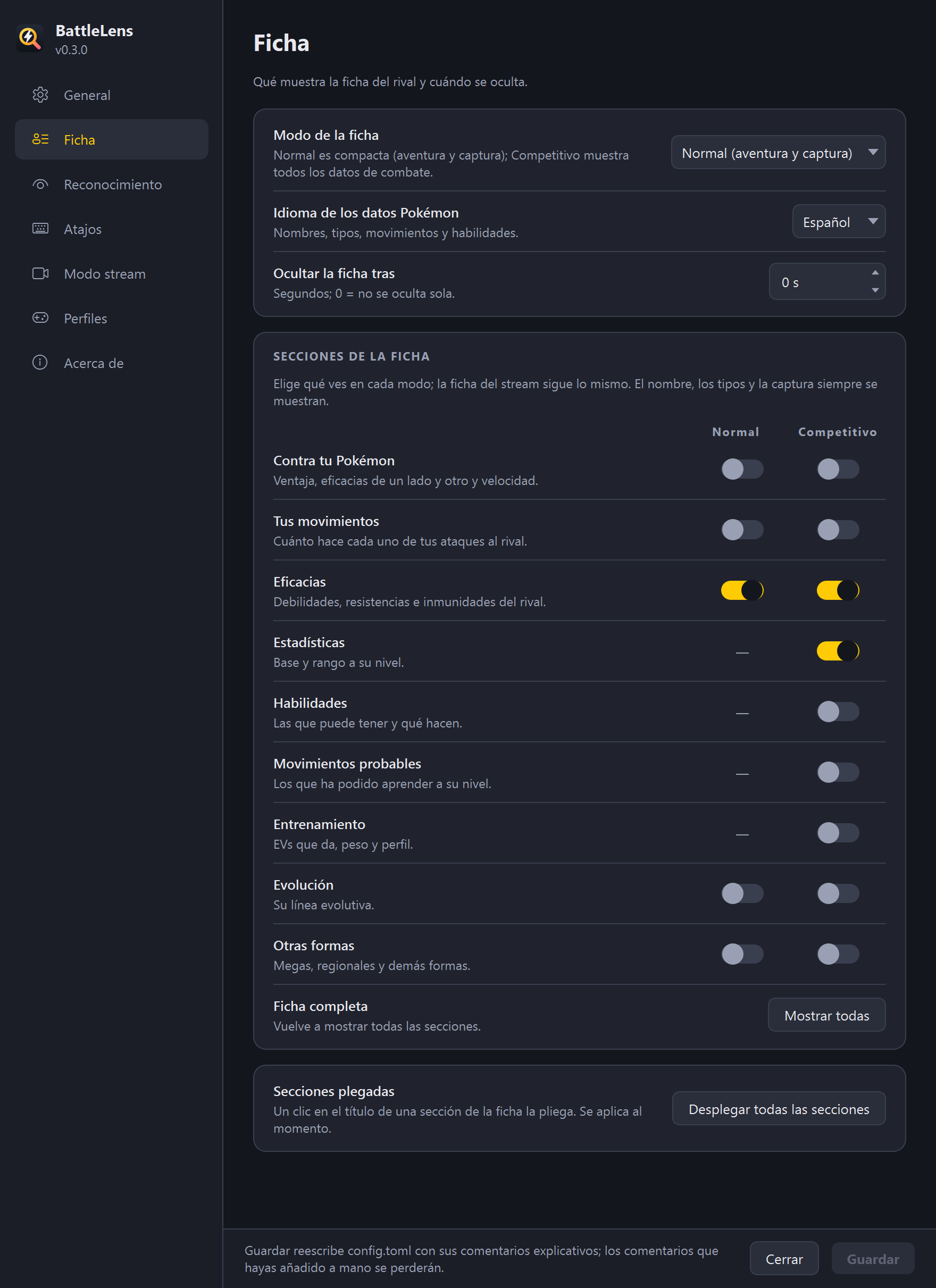Click the Reconocimiento eye icon

(40, 184)
